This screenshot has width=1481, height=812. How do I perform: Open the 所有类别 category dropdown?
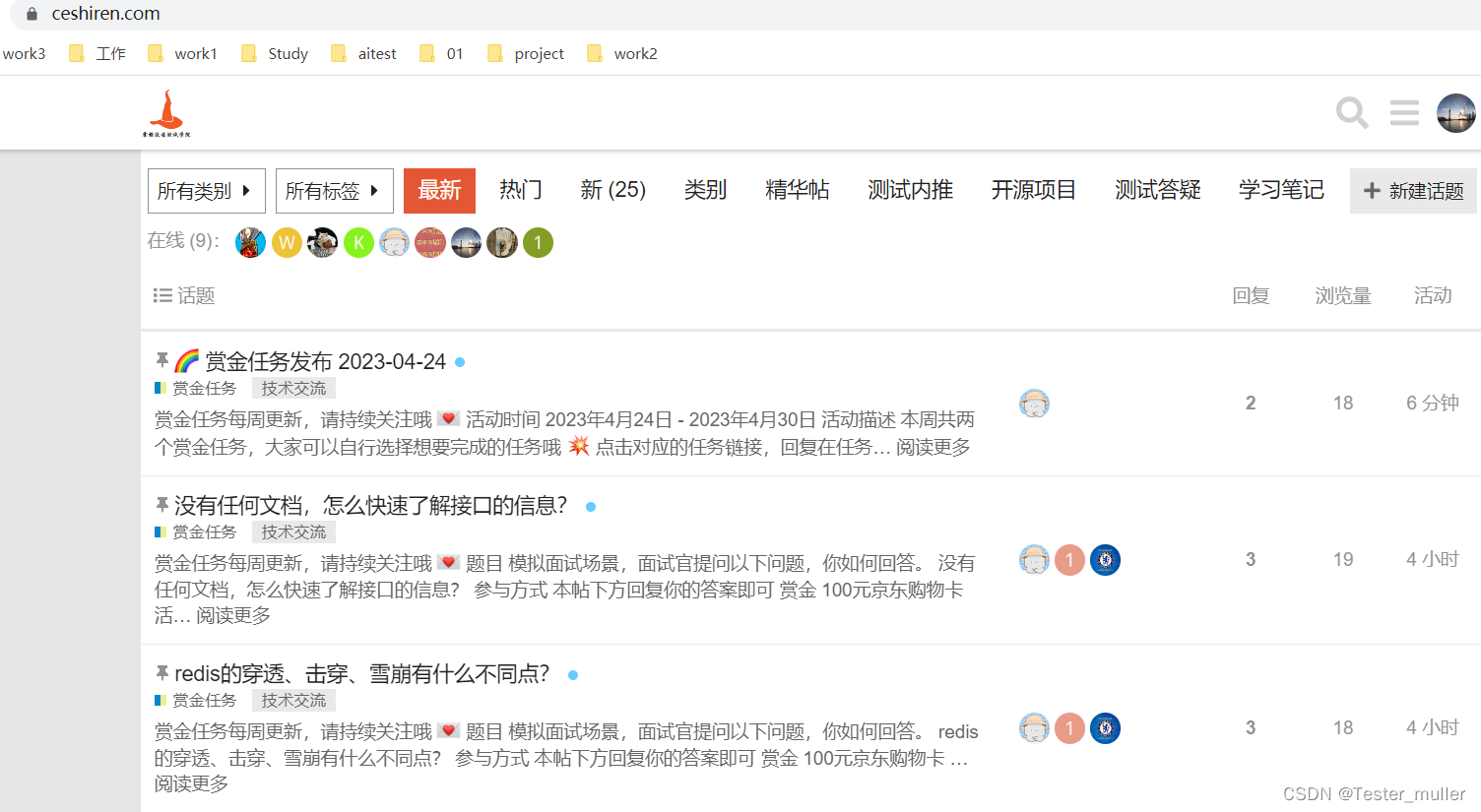pos(206,190)
